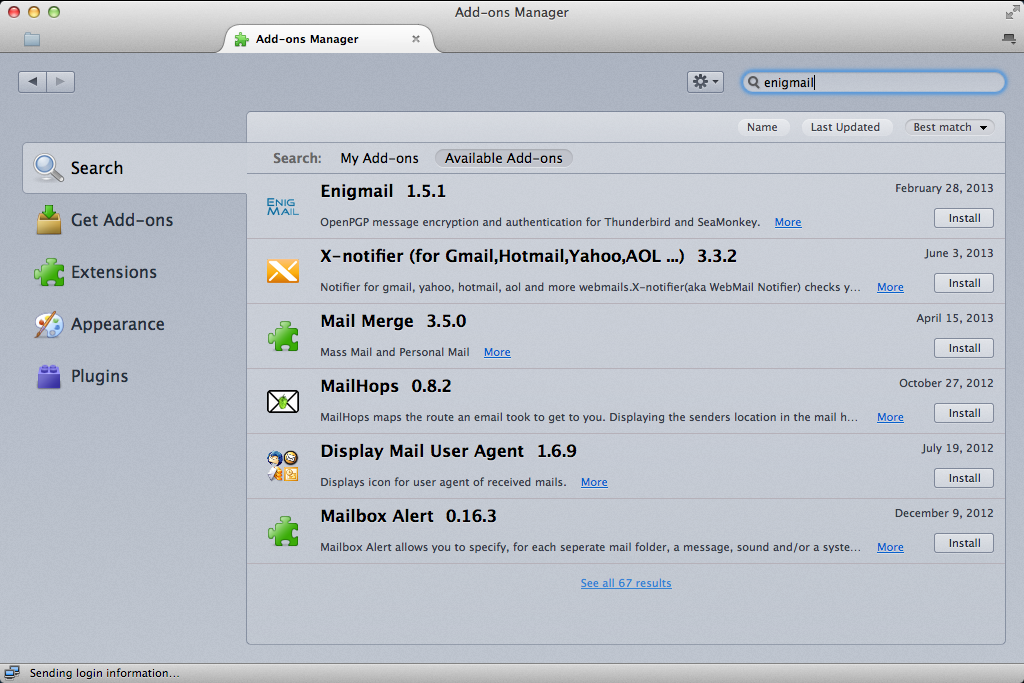Open the Appearance category
Viewport: 1024px width, 683px height.
point(135,325)
